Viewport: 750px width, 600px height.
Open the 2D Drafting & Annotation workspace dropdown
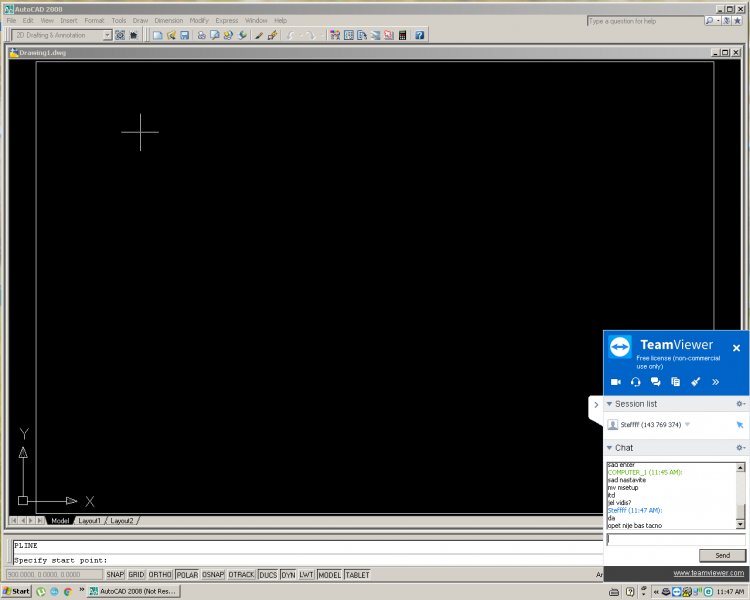(x=107, y=35)
